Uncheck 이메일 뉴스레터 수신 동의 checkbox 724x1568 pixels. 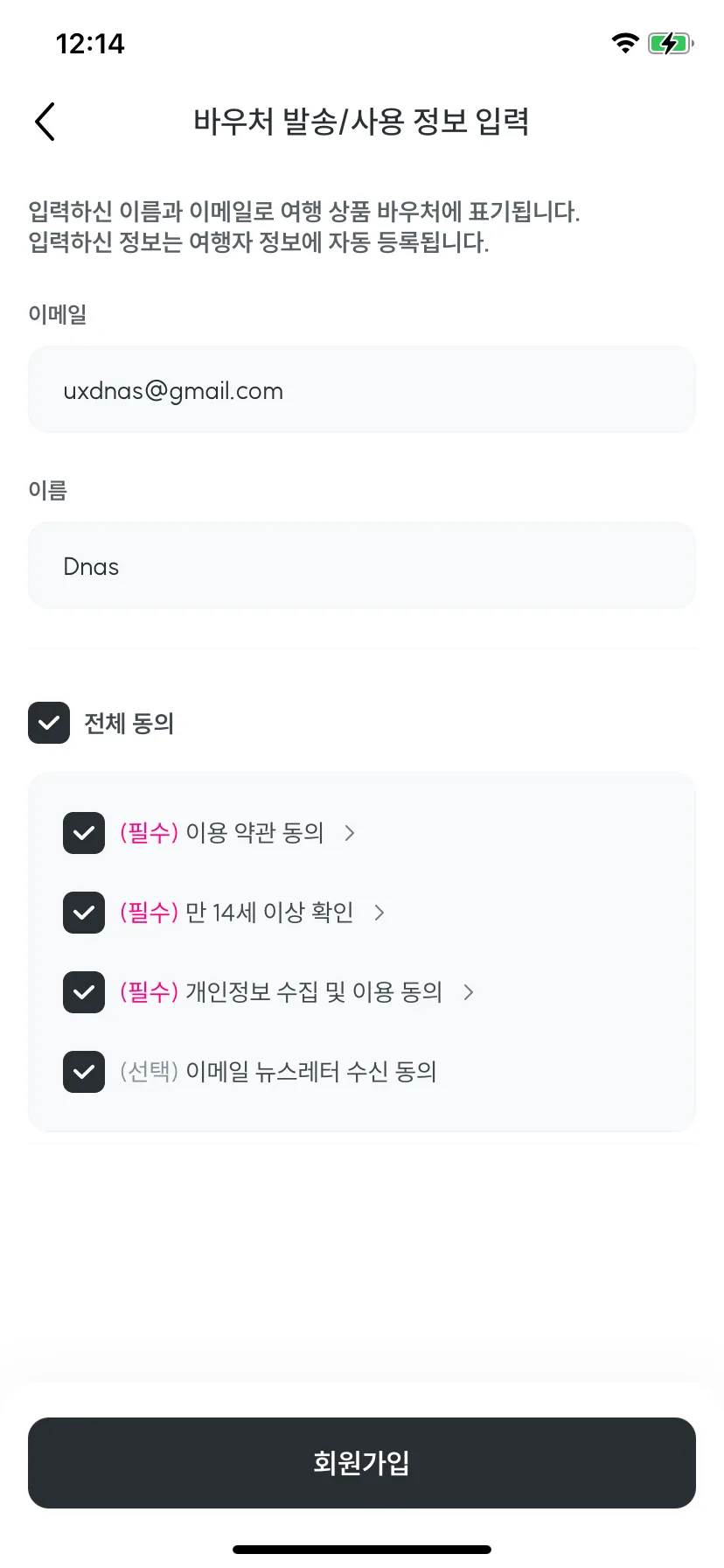pos(84,1072)
